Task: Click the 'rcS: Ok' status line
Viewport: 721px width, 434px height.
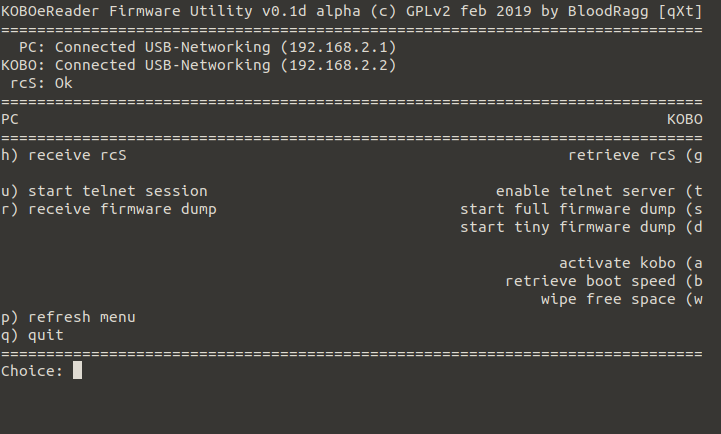Action: pos(41,83)
